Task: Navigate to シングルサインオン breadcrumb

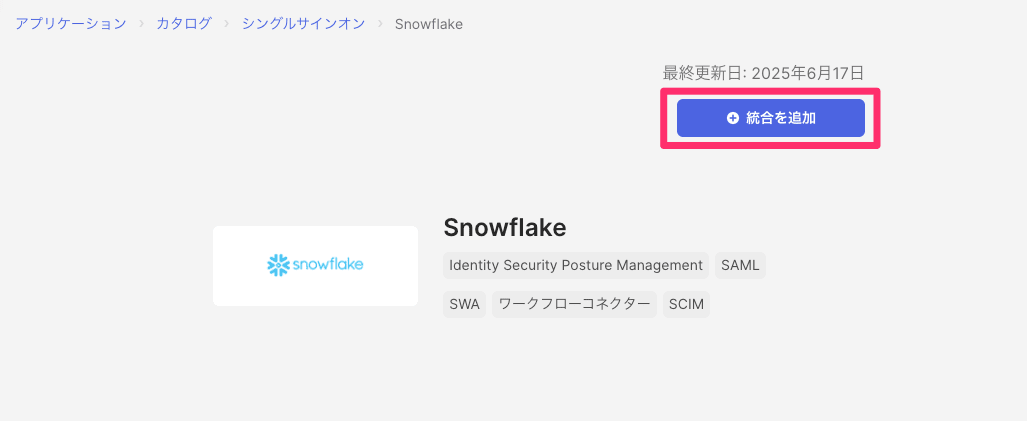Action: click(304, 23)
